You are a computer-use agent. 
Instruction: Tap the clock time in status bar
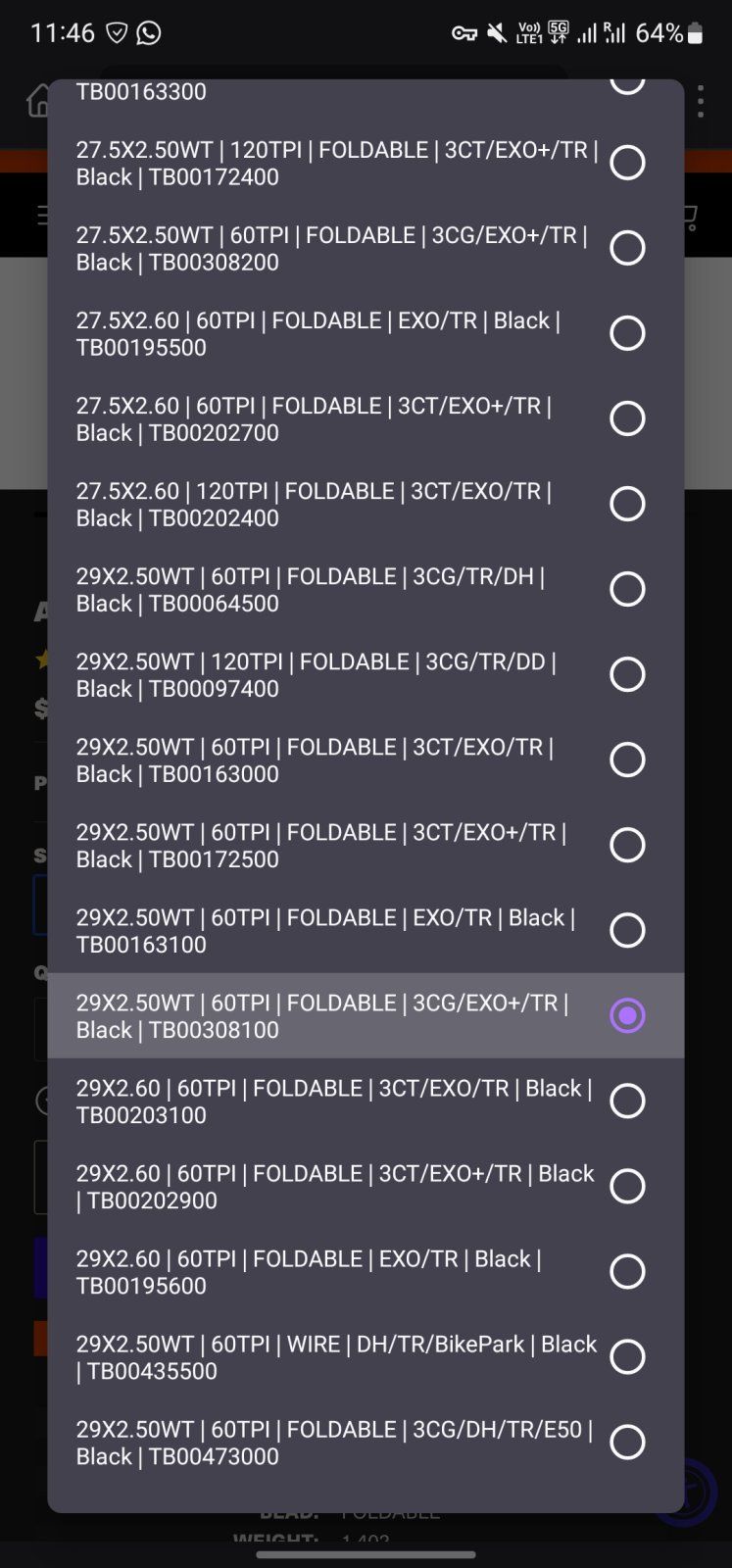[63, 33]
